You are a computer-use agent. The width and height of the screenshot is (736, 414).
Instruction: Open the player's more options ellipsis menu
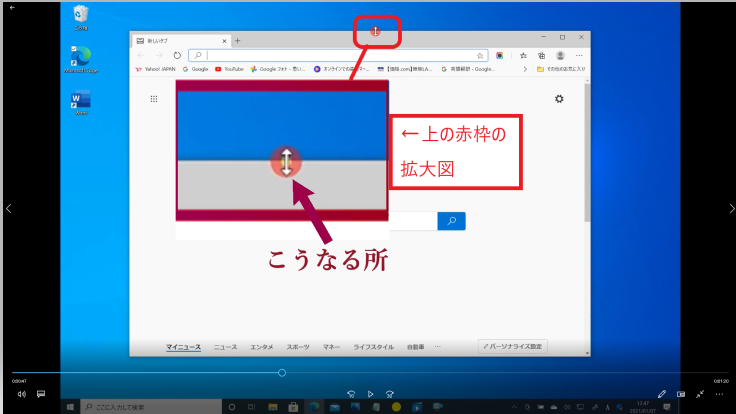pos(720,394)
